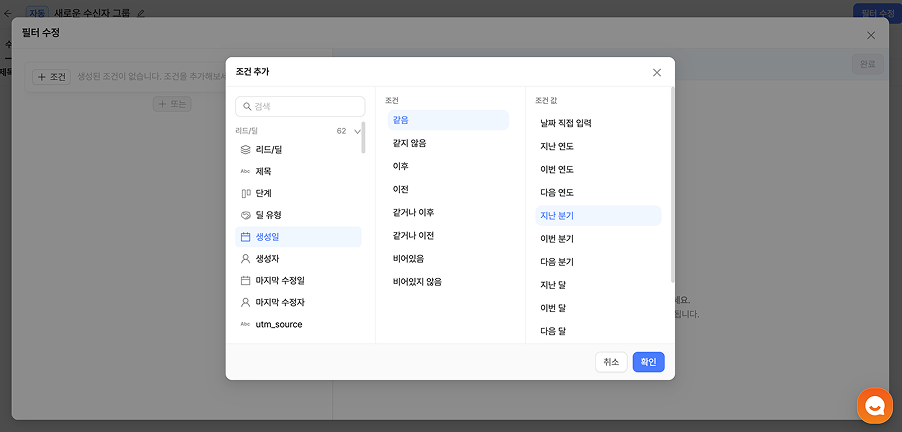Click the field list scrollbar

pyautogui.click(x=363, y=137)
